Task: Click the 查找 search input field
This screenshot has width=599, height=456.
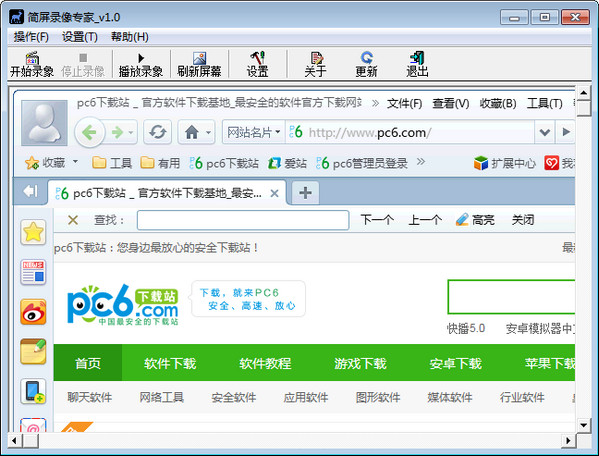Action: (243, 220)
